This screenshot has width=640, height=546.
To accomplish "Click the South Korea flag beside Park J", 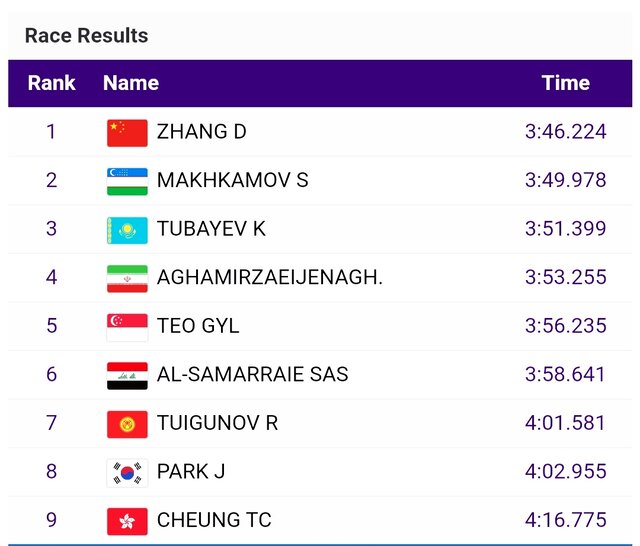I will click(x=127, y=472).
